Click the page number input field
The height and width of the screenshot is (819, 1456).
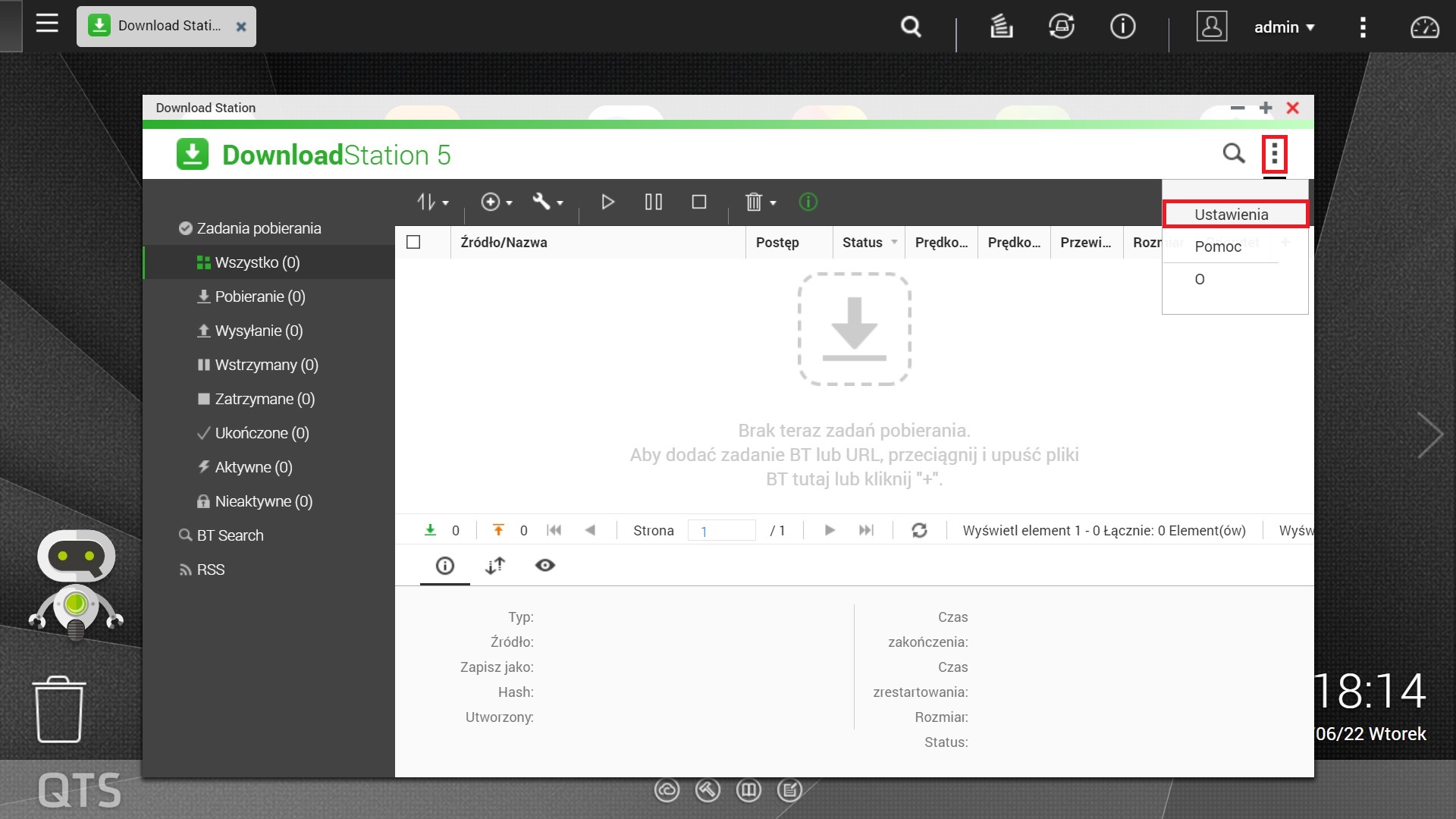721,530
